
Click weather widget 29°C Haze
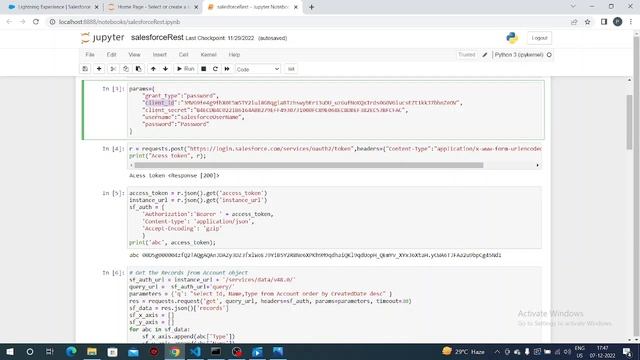(463, 351)
